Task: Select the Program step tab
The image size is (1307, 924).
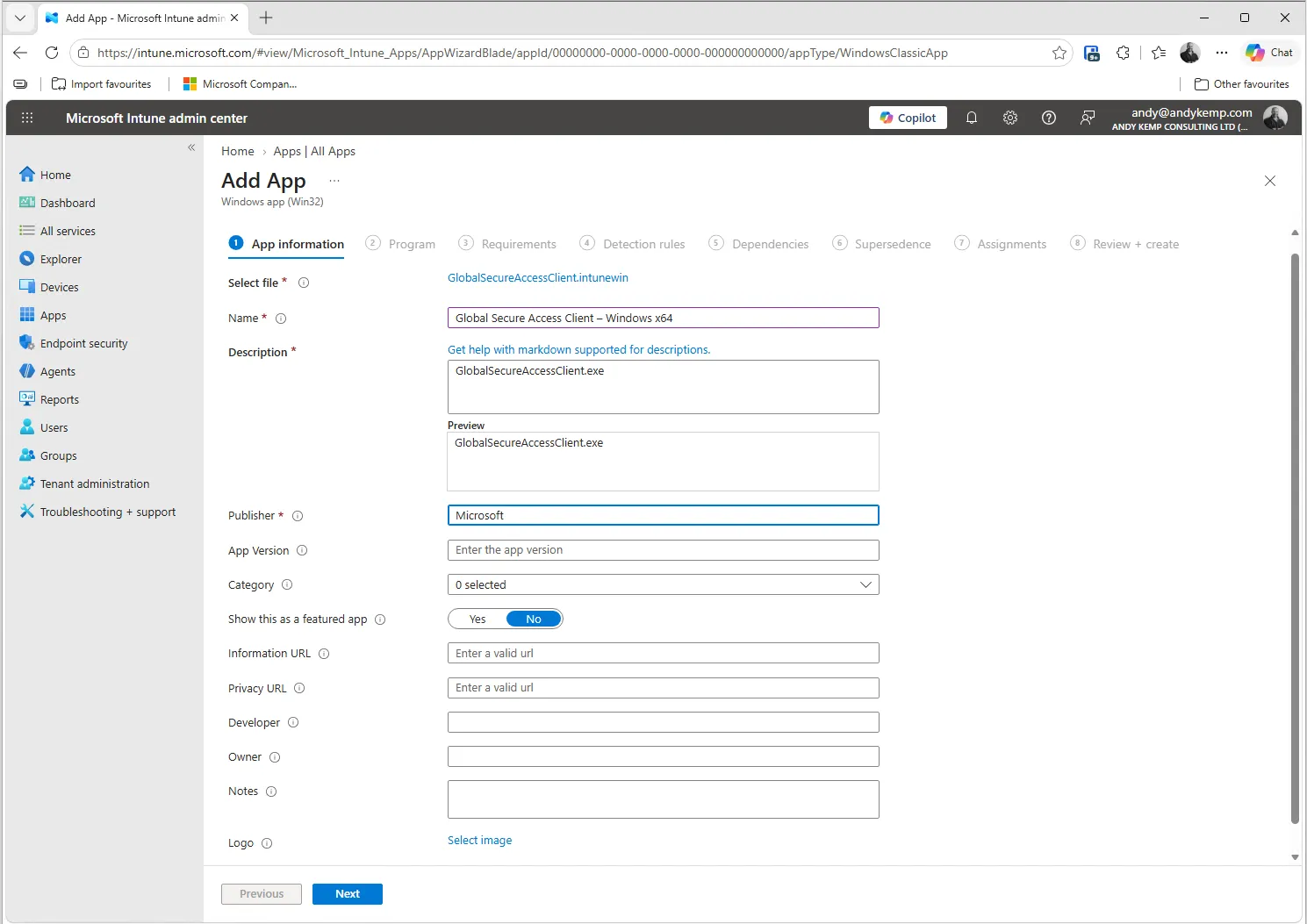Action: [x=400, y=244]
